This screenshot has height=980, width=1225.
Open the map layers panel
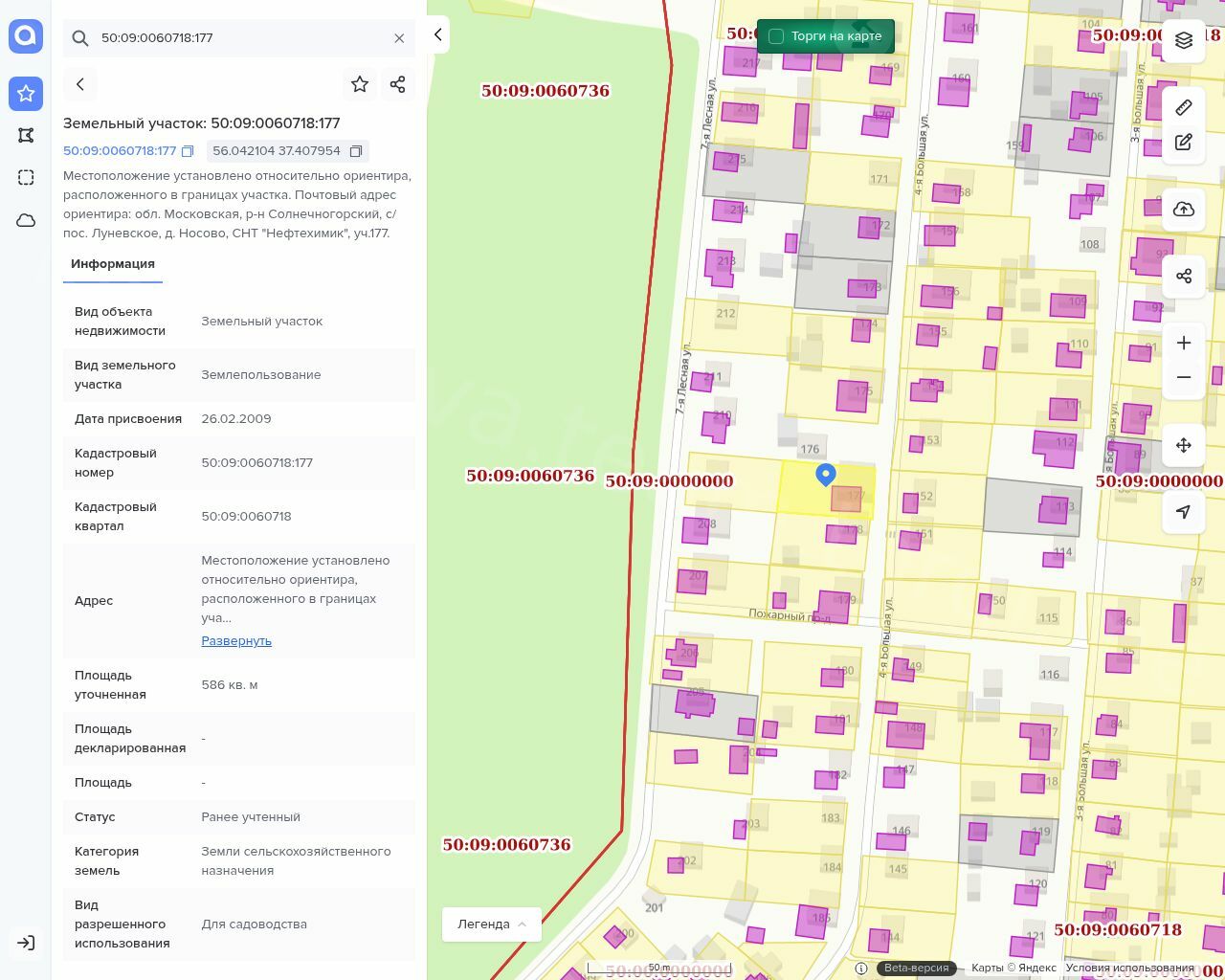[x=1184, y=40]
